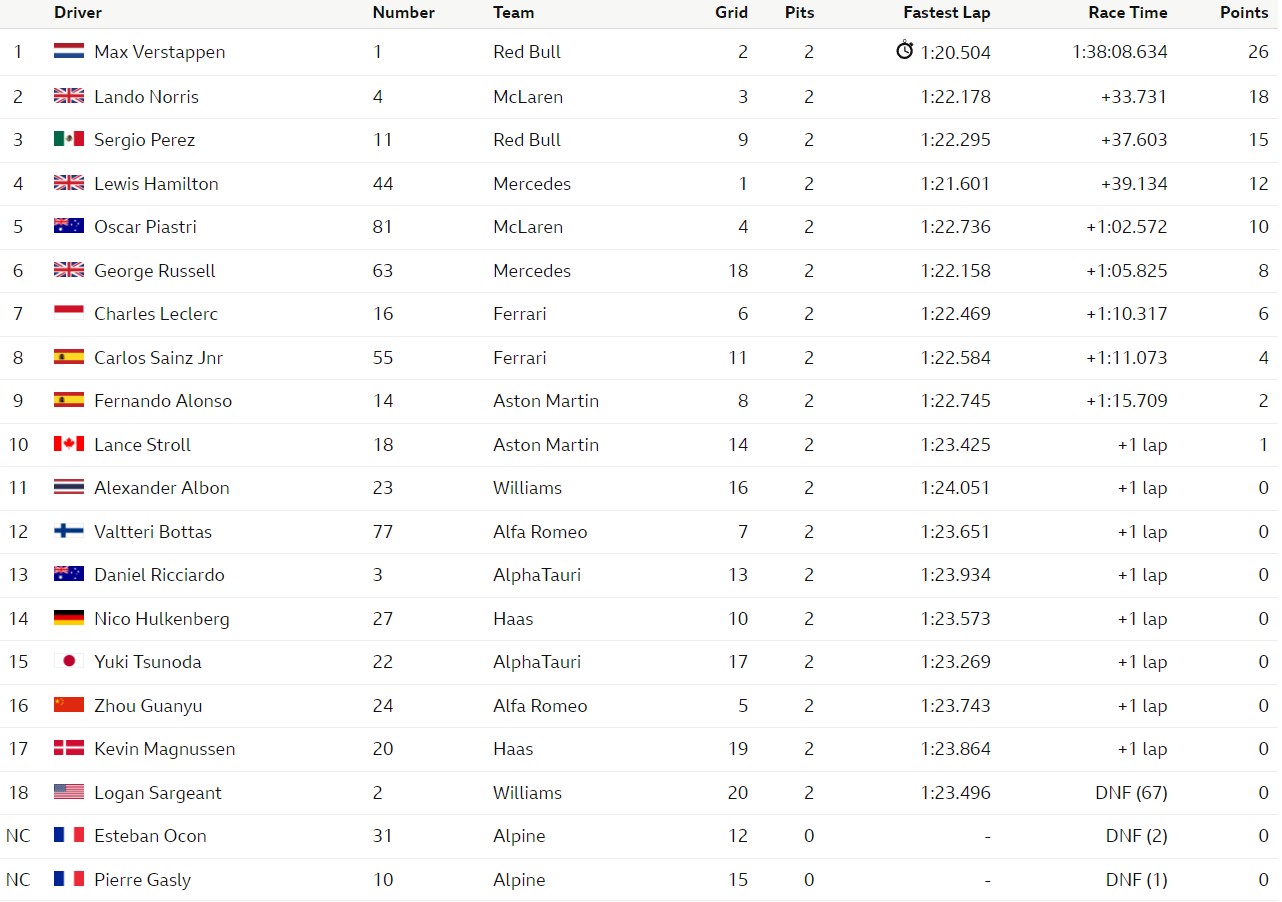Click the Monaco flag beside Charles Leclerc
The width and height of the screenshot is (1282, 902).
(x=69, y=313)
